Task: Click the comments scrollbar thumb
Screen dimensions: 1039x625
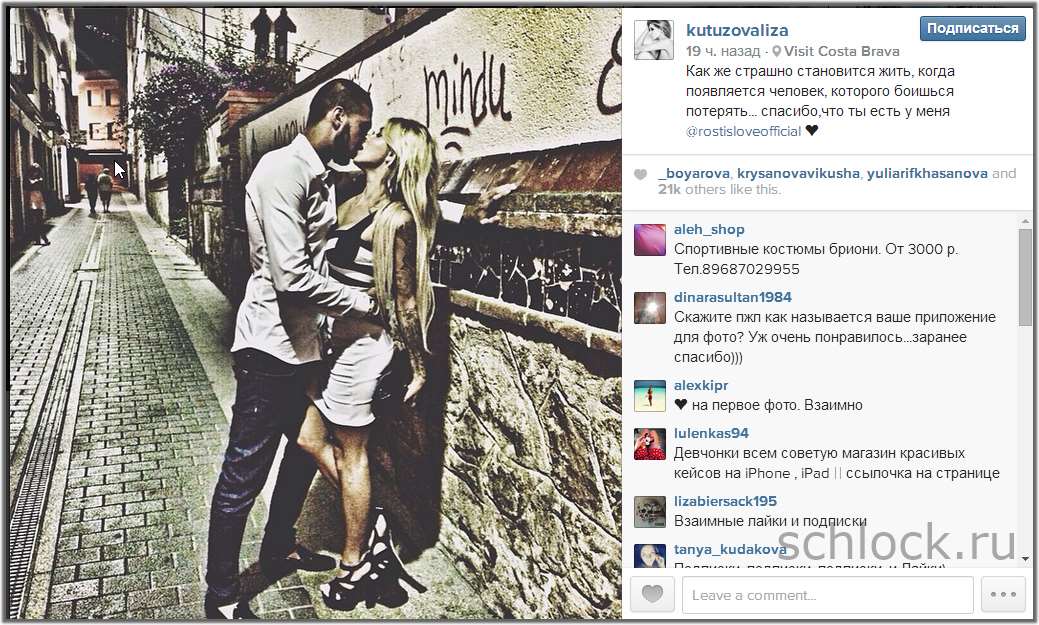Action: pyautogui.click(x=1025, y=277)
